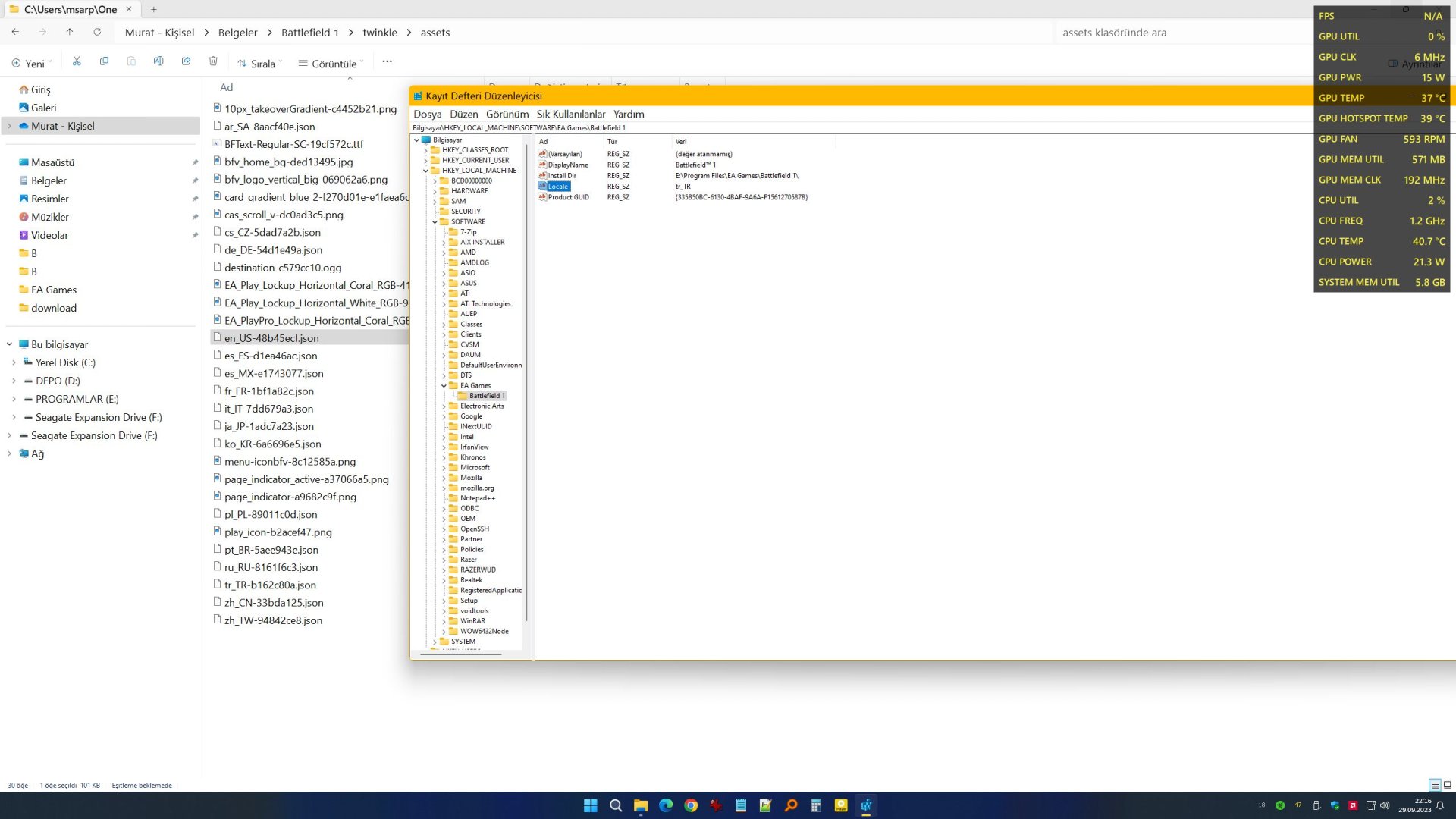Go up one folder with up arrow
The image size is (1456, 819).
coord(70,33)
